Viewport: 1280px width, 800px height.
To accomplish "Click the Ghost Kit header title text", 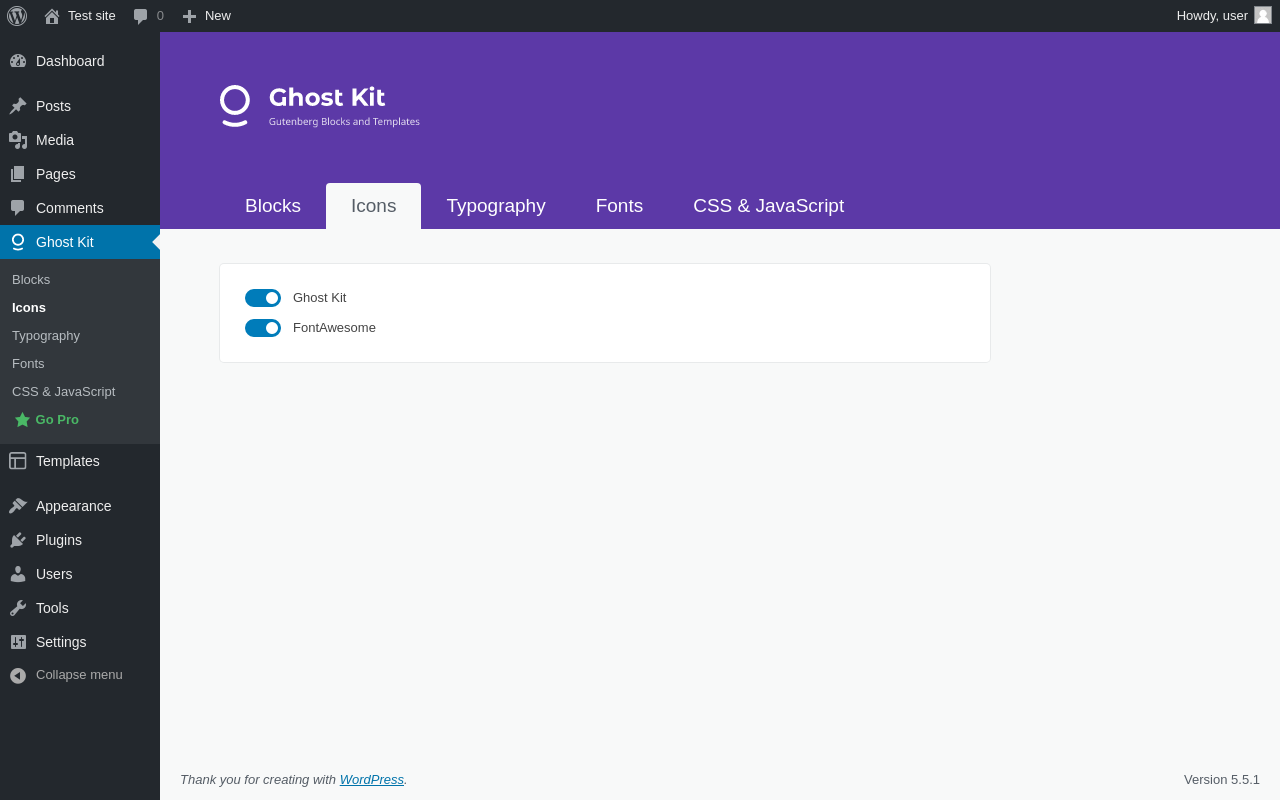I will [x=327, y=97].
